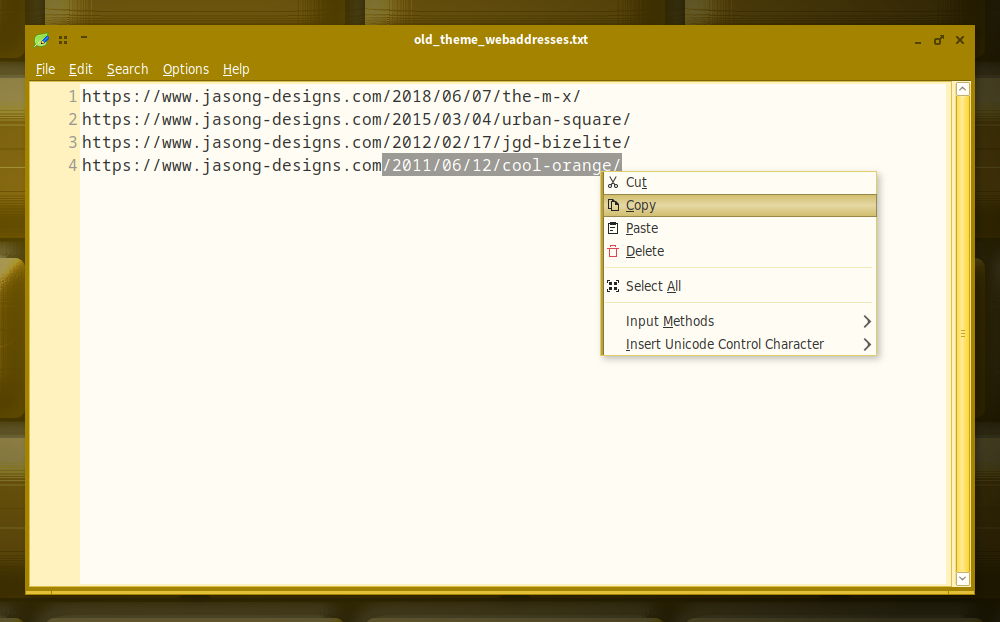This screenshot has width=1000, height=622.
Task: Click the vertical scrollbar handle
Action: (963, 334)
